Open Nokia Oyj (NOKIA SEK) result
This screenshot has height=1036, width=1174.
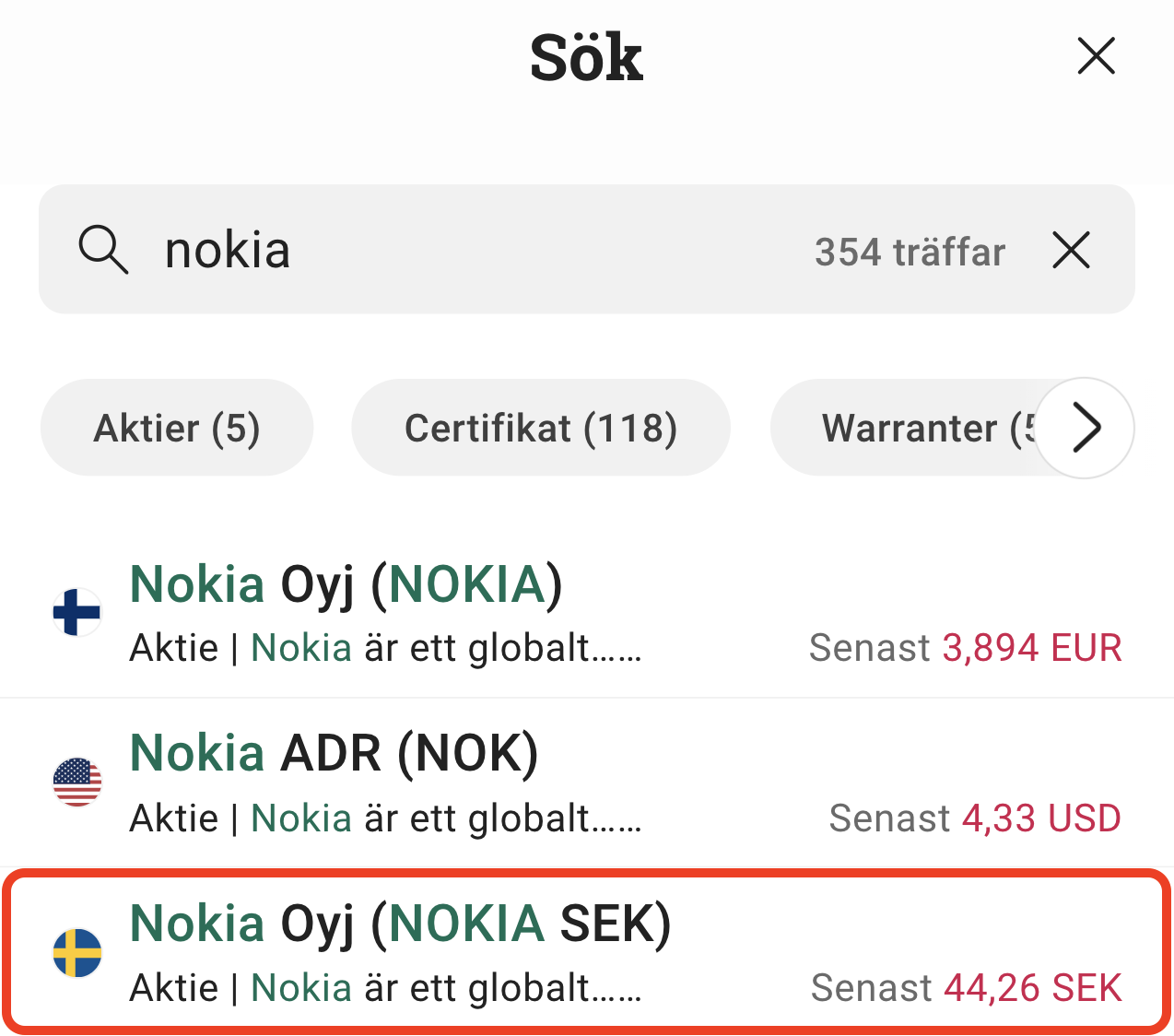click(401, 924)
